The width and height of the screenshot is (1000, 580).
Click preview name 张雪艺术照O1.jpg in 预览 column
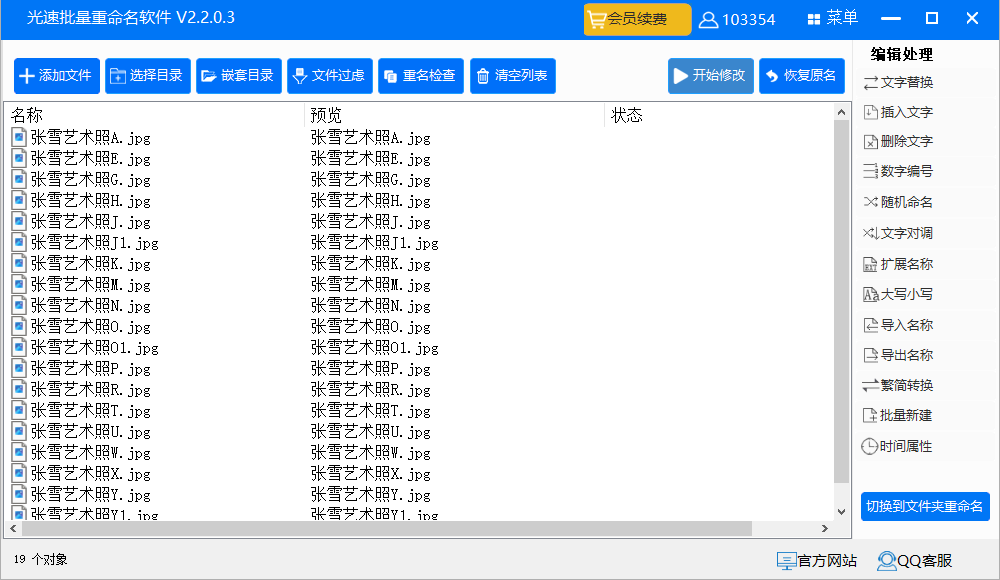[x=374, y=348]
